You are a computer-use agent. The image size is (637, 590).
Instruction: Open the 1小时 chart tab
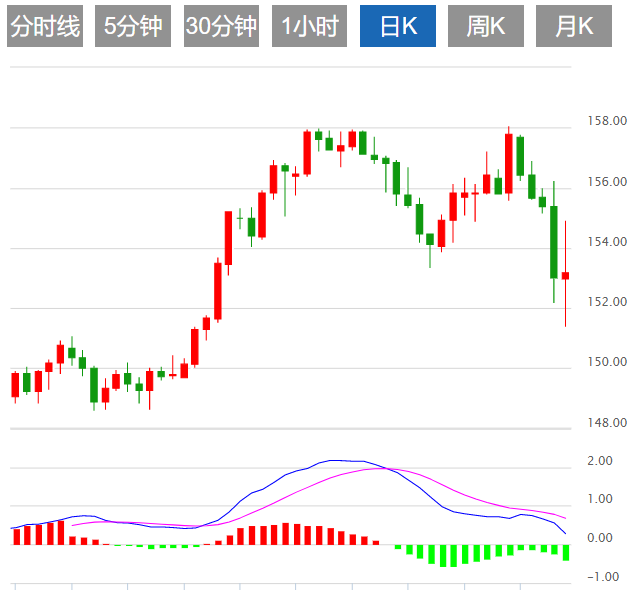(x=310, y=26)
